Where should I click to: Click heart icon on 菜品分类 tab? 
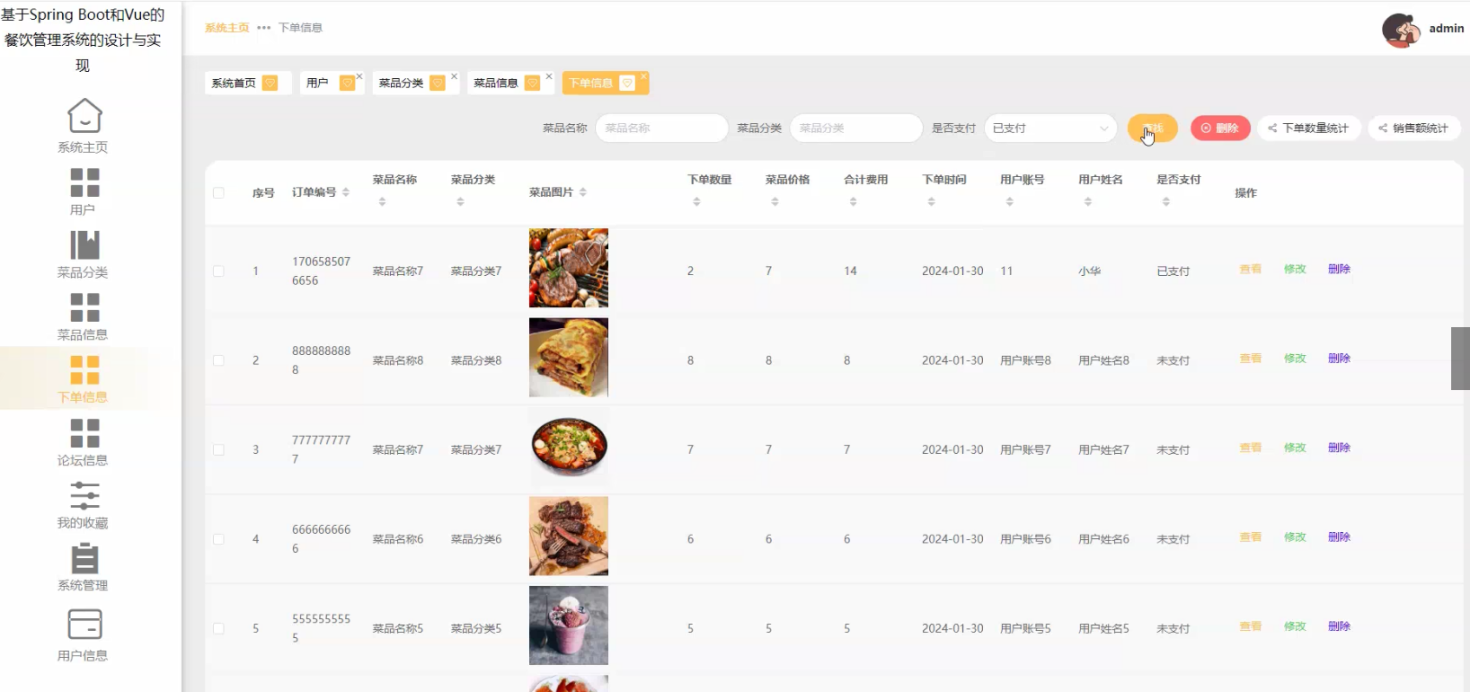[437, 83]
